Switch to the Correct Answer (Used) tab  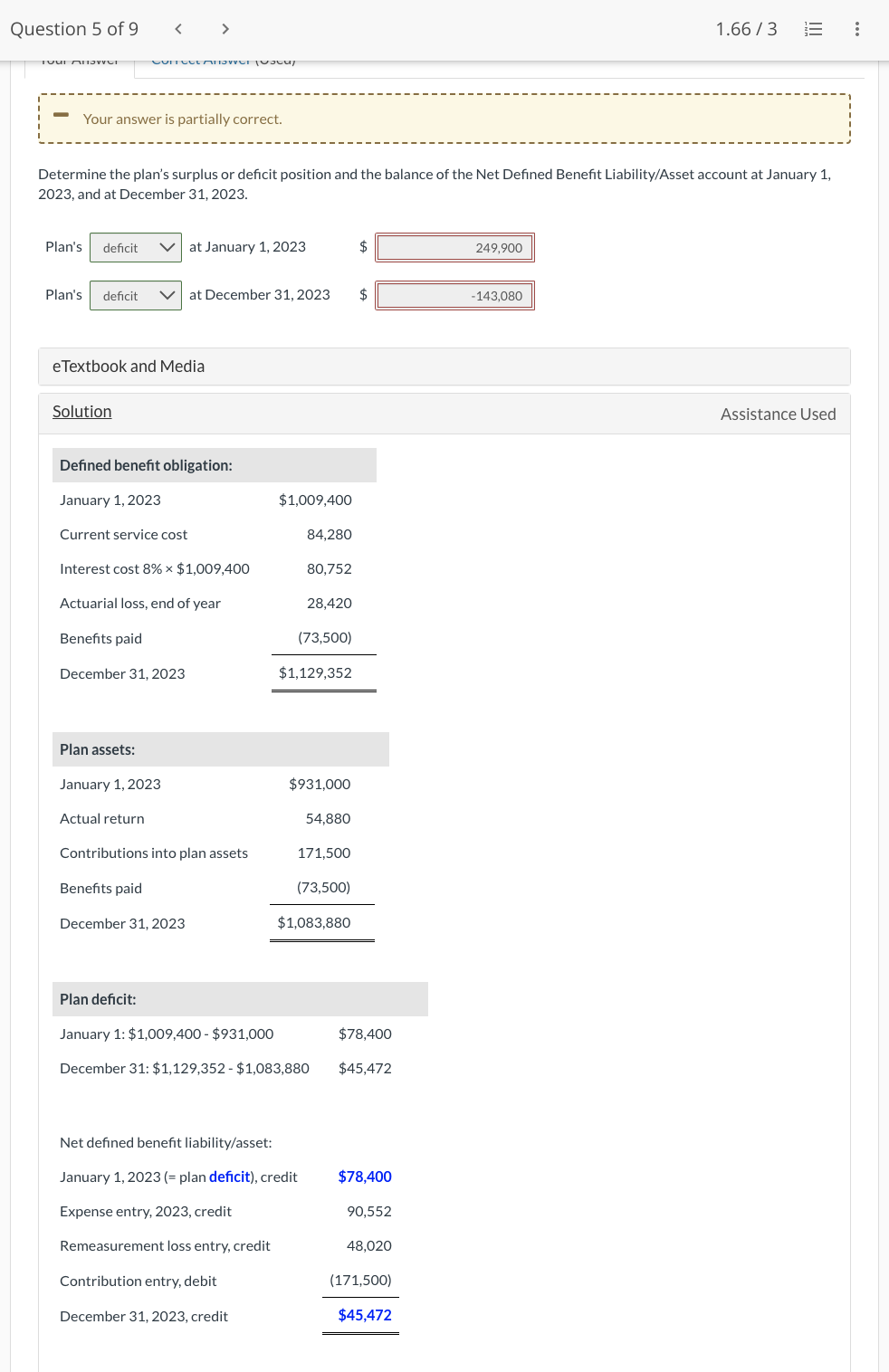click(224, 60)
